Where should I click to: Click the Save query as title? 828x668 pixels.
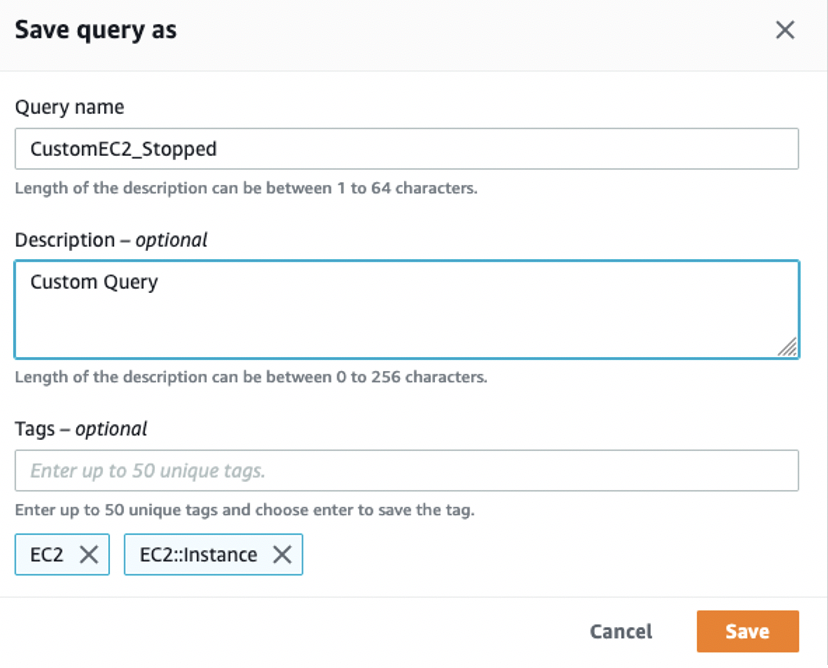pyautogui.click(x=95, y=30)
